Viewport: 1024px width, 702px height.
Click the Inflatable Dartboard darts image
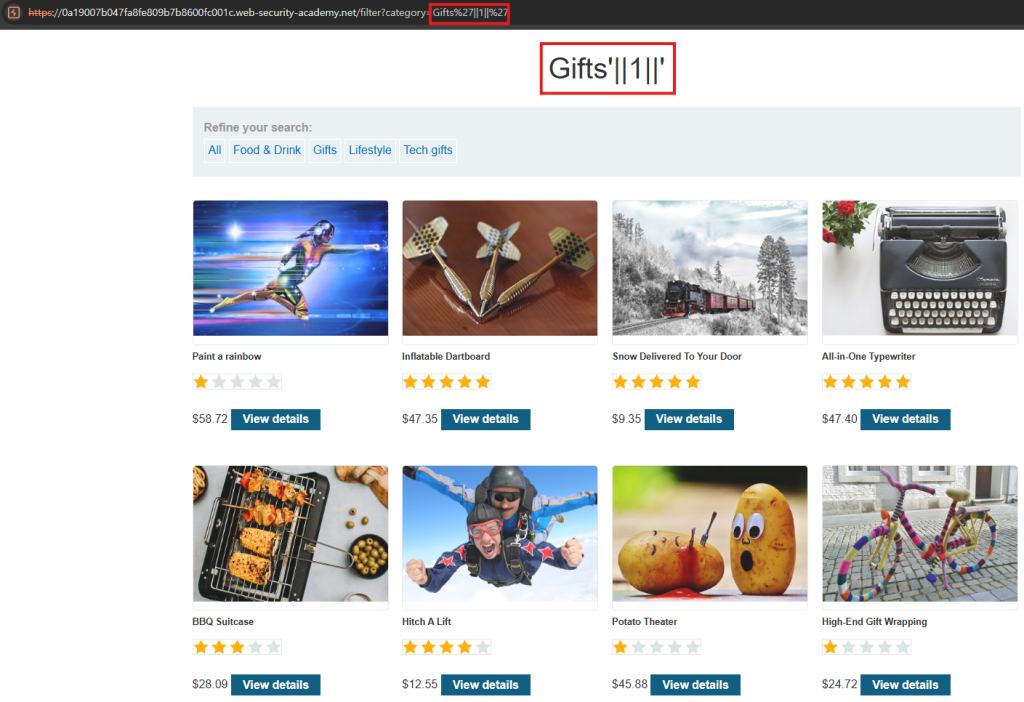(500, 268)
